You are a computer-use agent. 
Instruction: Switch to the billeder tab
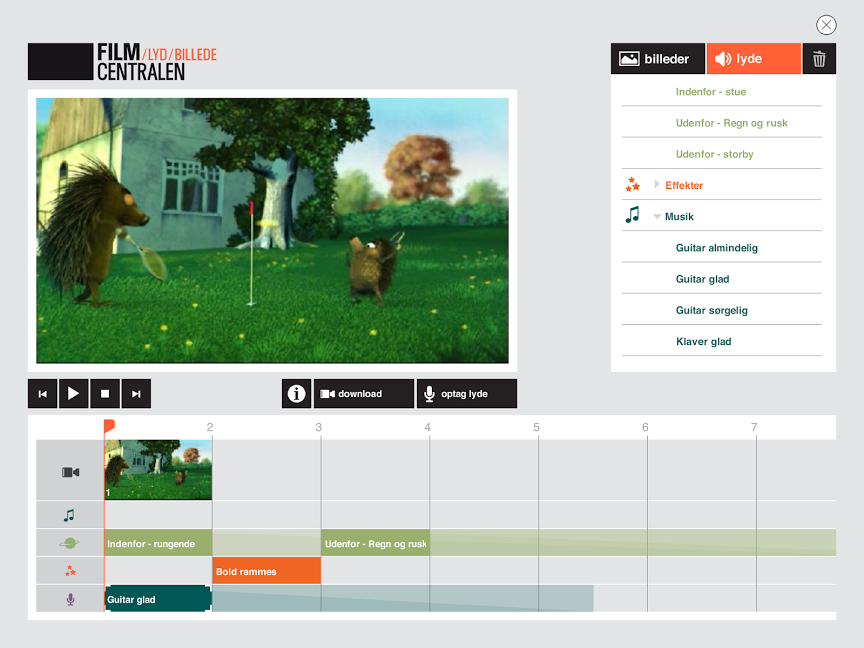coord(658,58)
